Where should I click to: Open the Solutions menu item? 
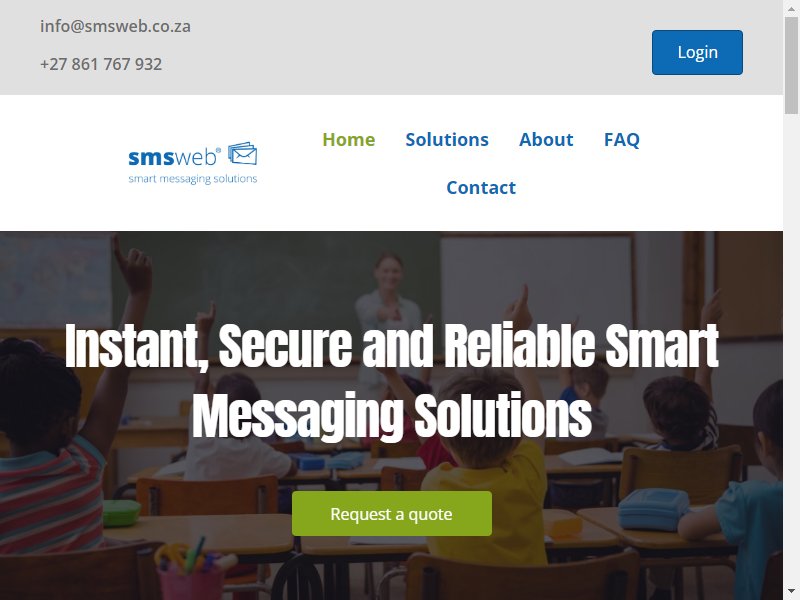pos(446,139)
